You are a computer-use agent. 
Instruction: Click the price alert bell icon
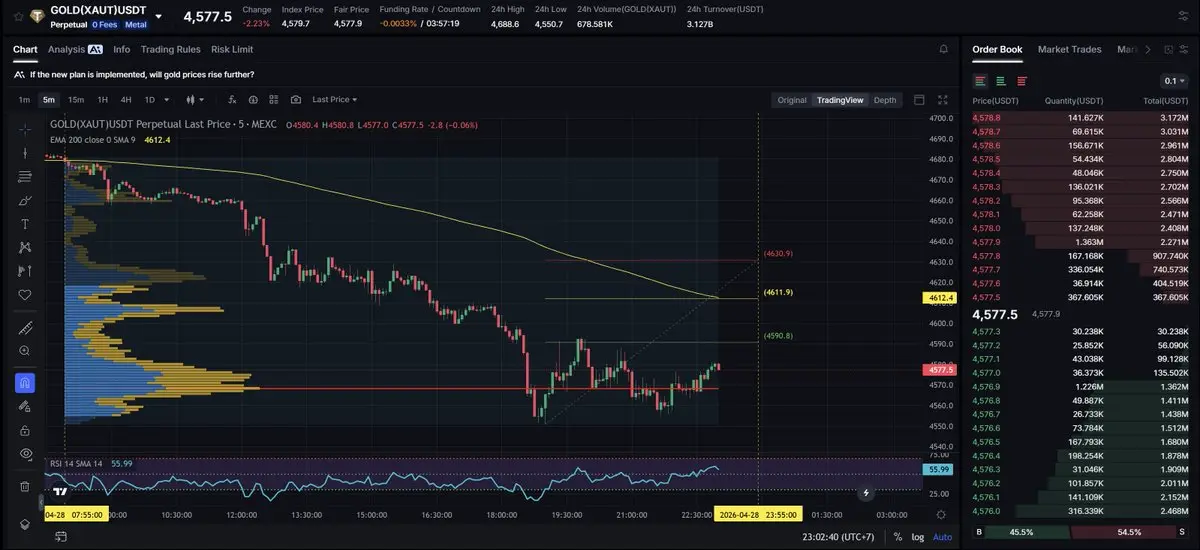coord(943,49)
